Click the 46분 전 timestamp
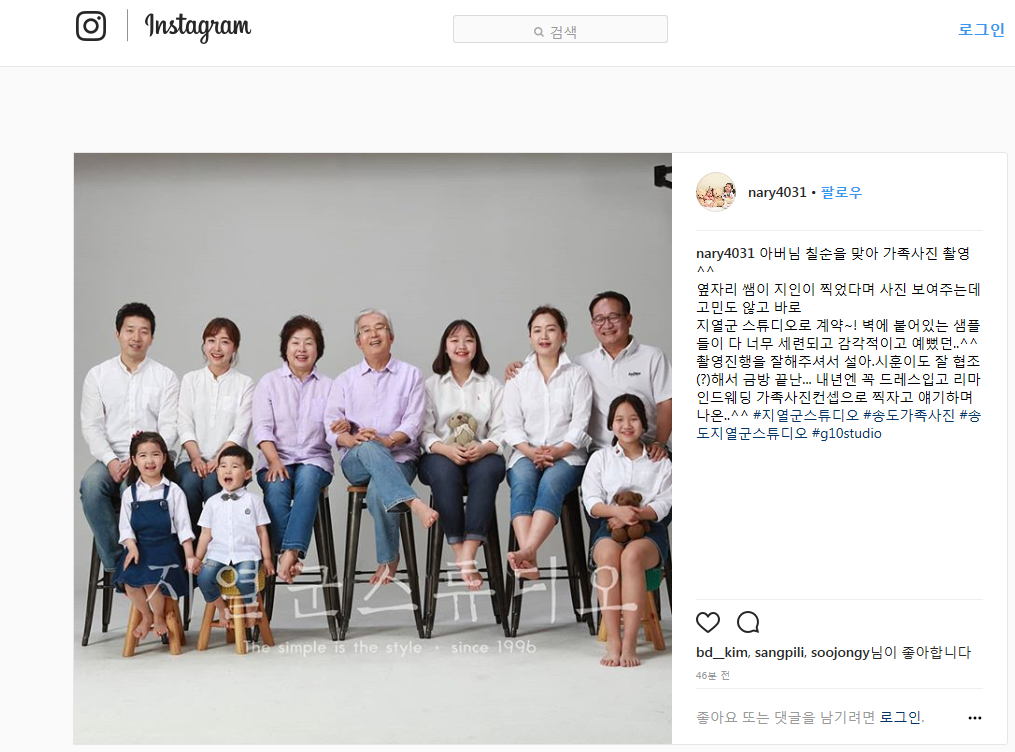The height and width of the screenshot is (752, 1015). tap(713, 676)
